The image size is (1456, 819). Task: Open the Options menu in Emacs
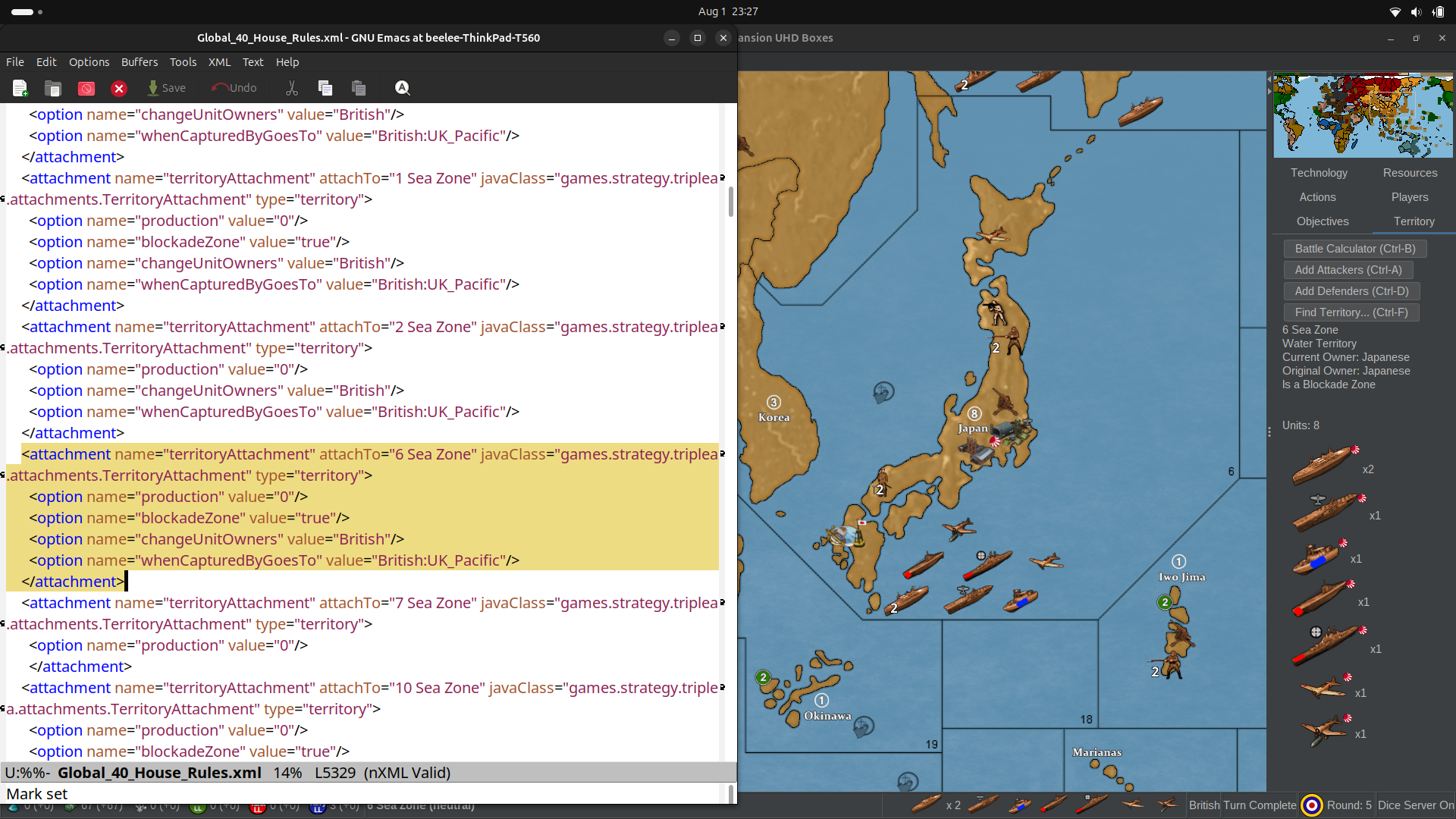(x=89, y=62)
